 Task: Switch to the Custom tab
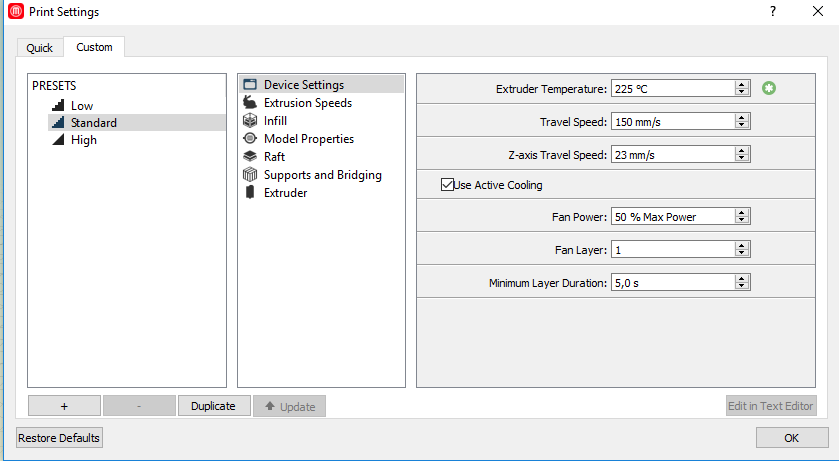(95, 47)
